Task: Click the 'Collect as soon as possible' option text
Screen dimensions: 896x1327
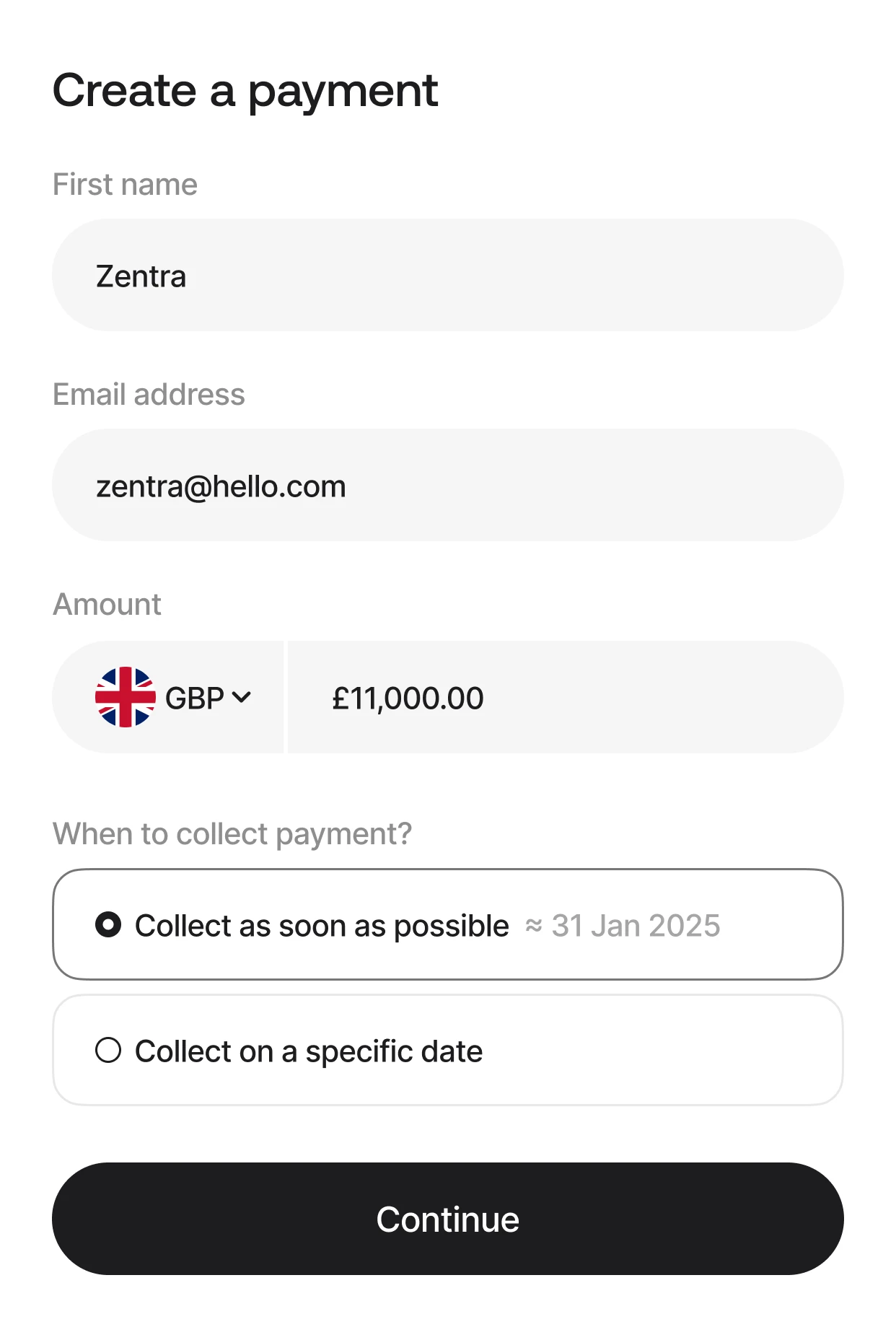Action: (322, 926)
